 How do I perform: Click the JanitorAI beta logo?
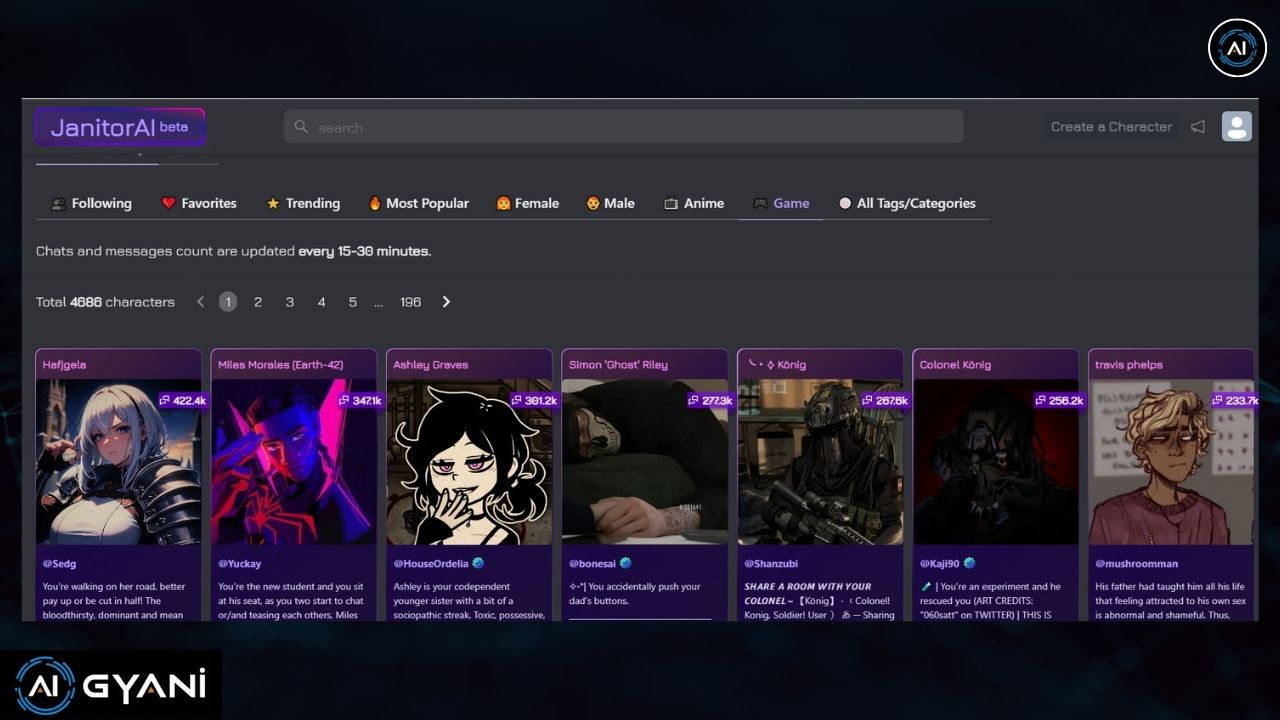[x=120, y=127]
